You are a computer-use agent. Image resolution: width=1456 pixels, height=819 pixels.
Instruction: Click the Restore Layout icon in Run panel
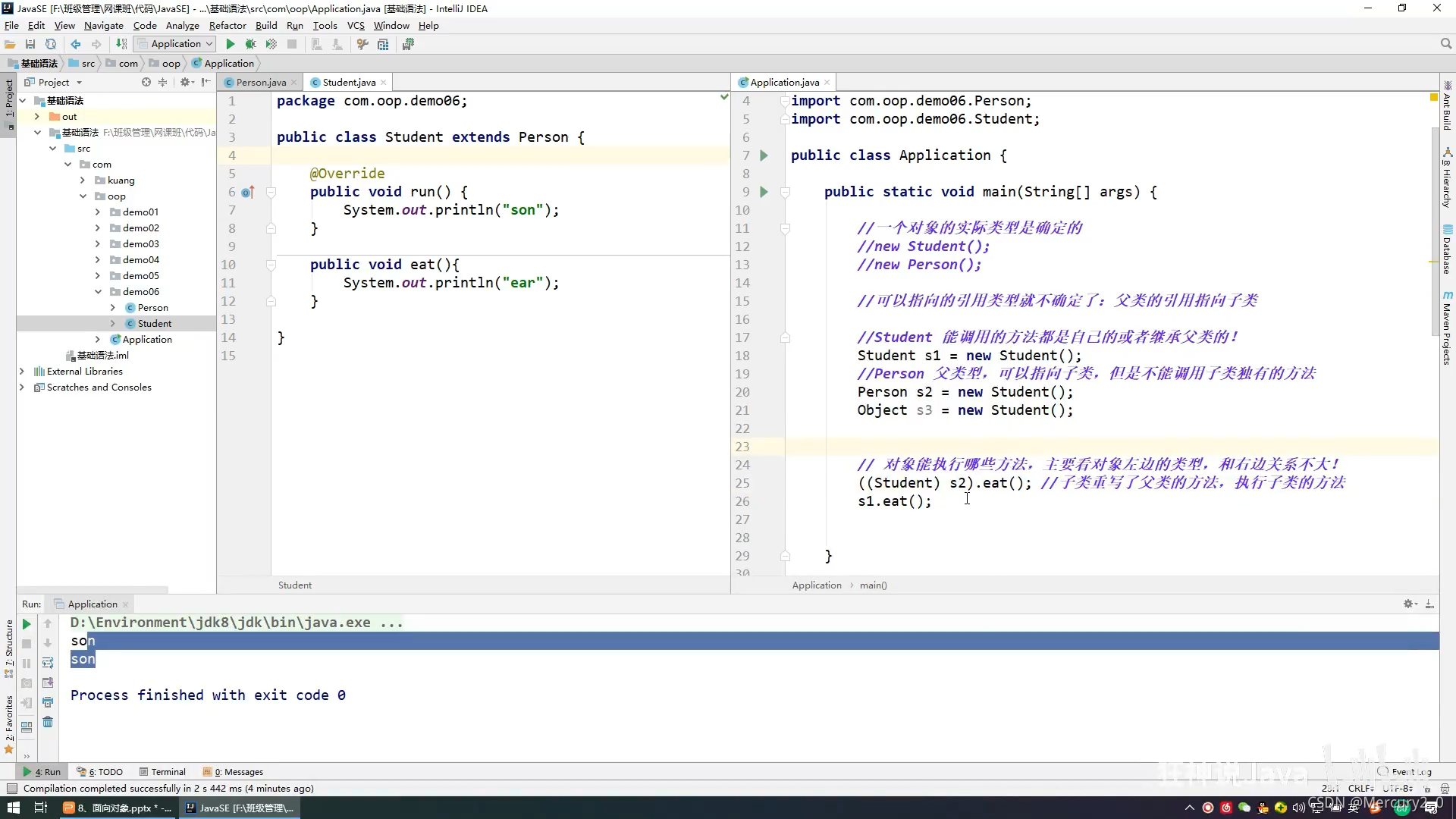pyautogui.click(x=27, y=726)
